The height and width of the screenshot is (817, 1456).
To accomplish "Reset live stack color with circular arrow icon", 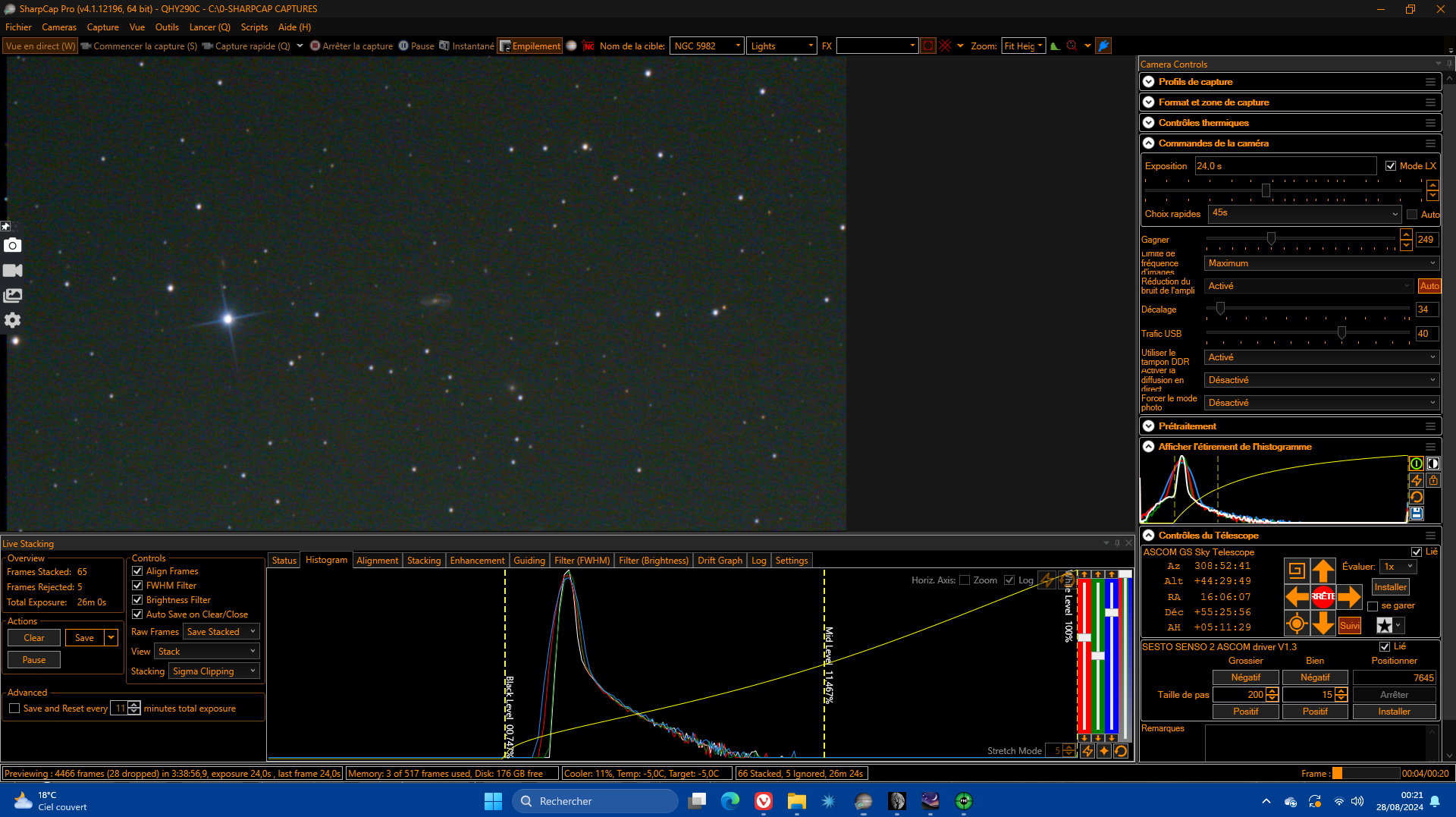I will point(1121,751).
